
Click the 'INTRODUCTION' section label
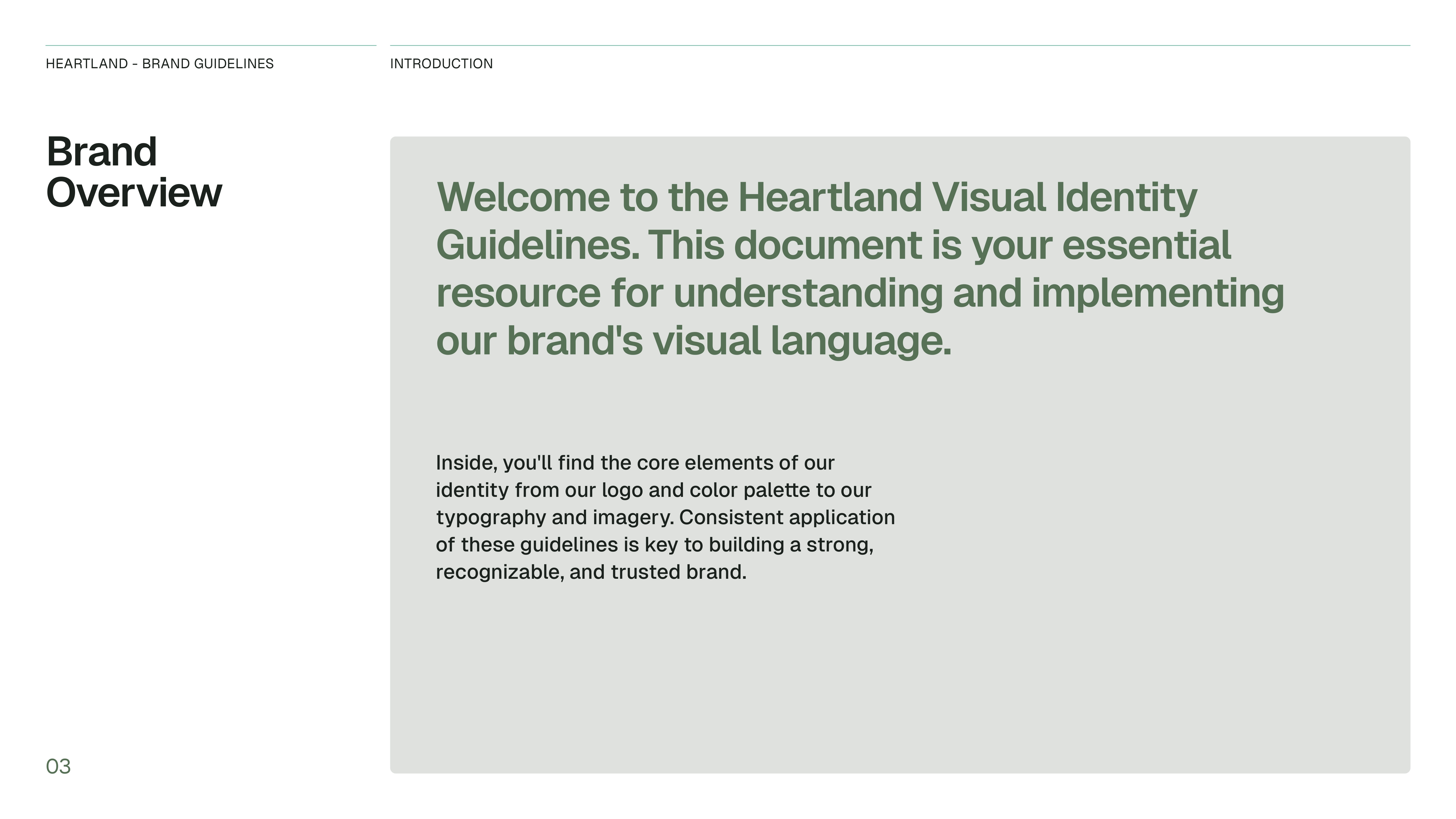441,64
